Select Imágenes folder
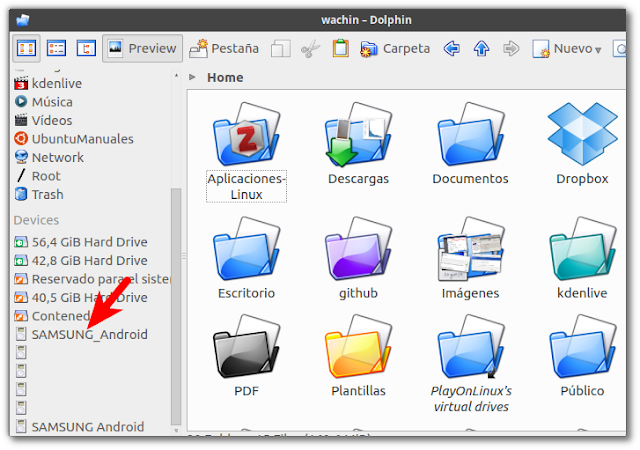The height and width of the screenshot is (450, 640). coord(470,258)
